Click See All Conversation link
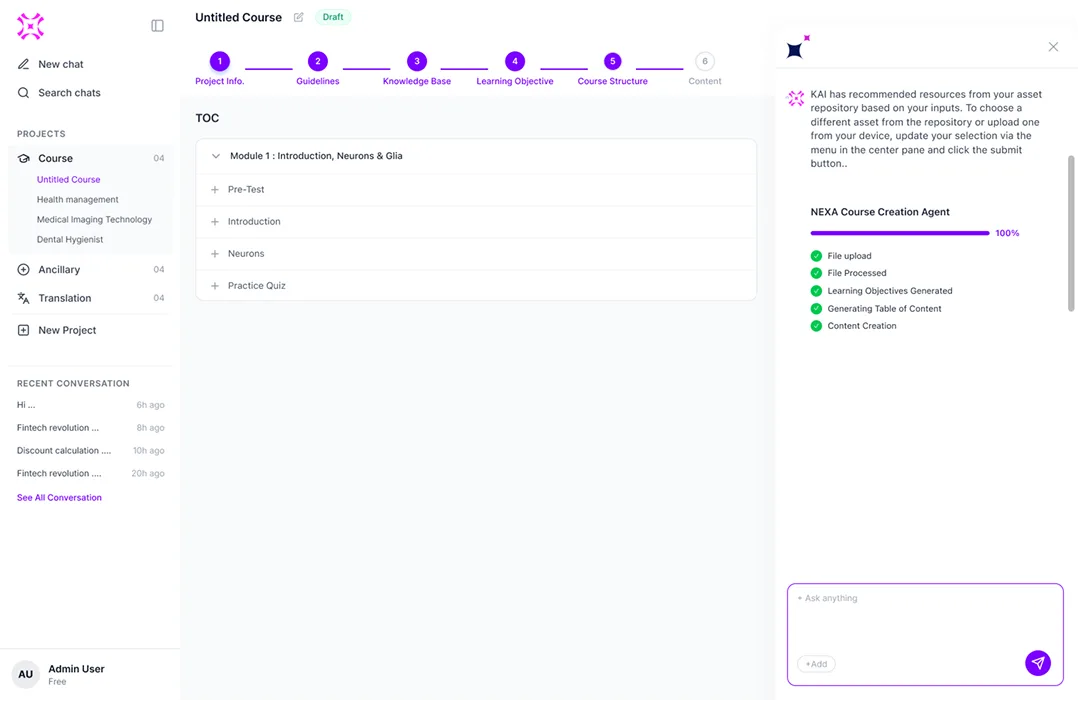 (59, 498)
